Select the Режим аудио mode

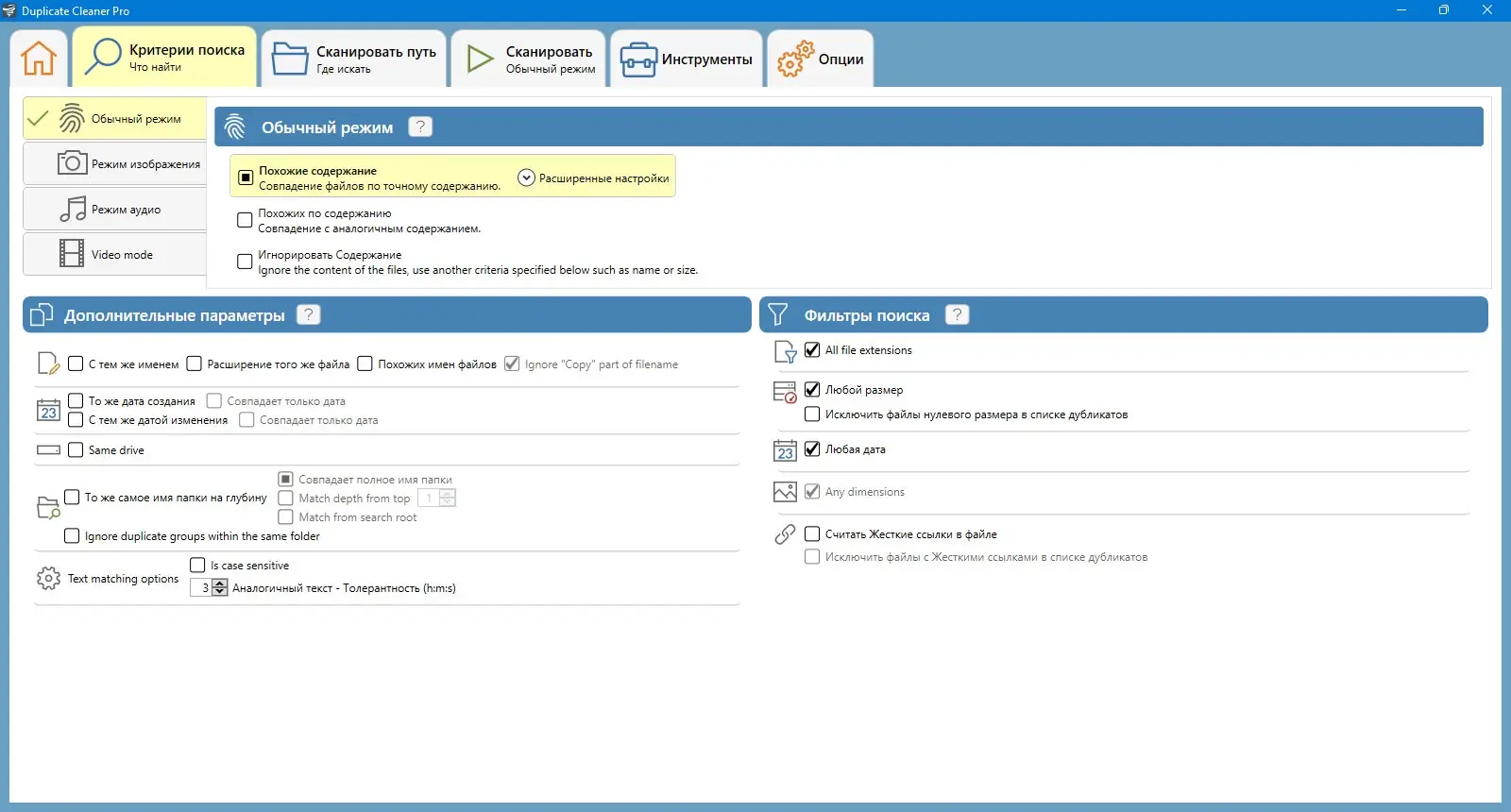114,209
